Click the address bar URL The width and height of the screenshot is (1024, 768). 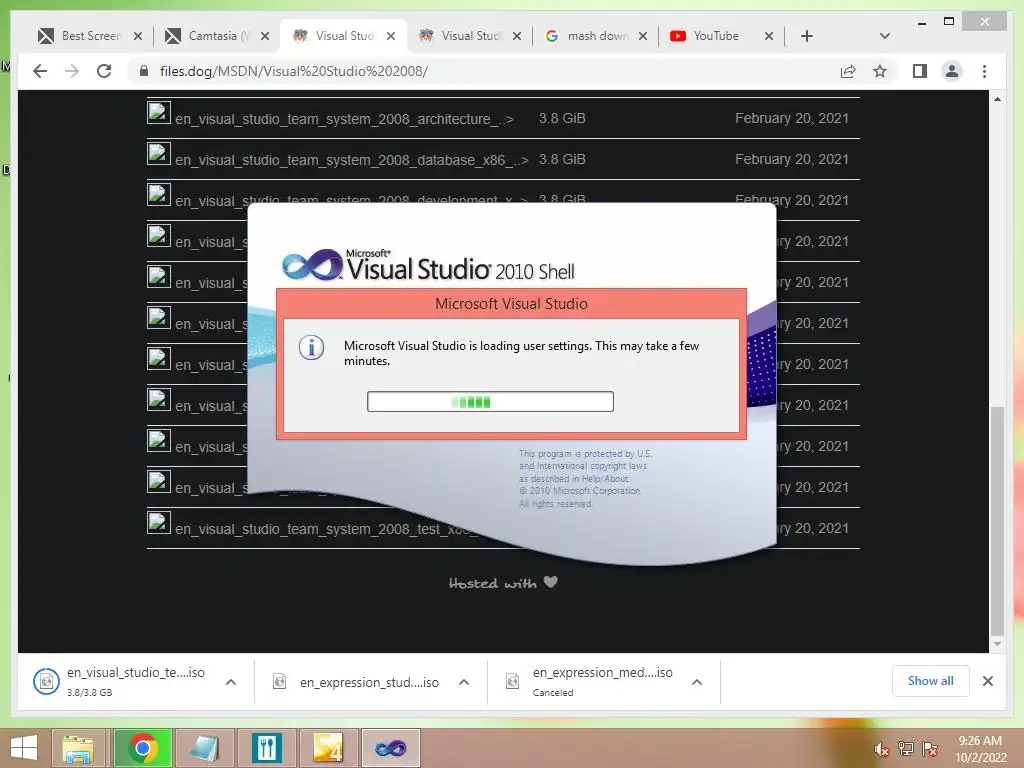293,71
